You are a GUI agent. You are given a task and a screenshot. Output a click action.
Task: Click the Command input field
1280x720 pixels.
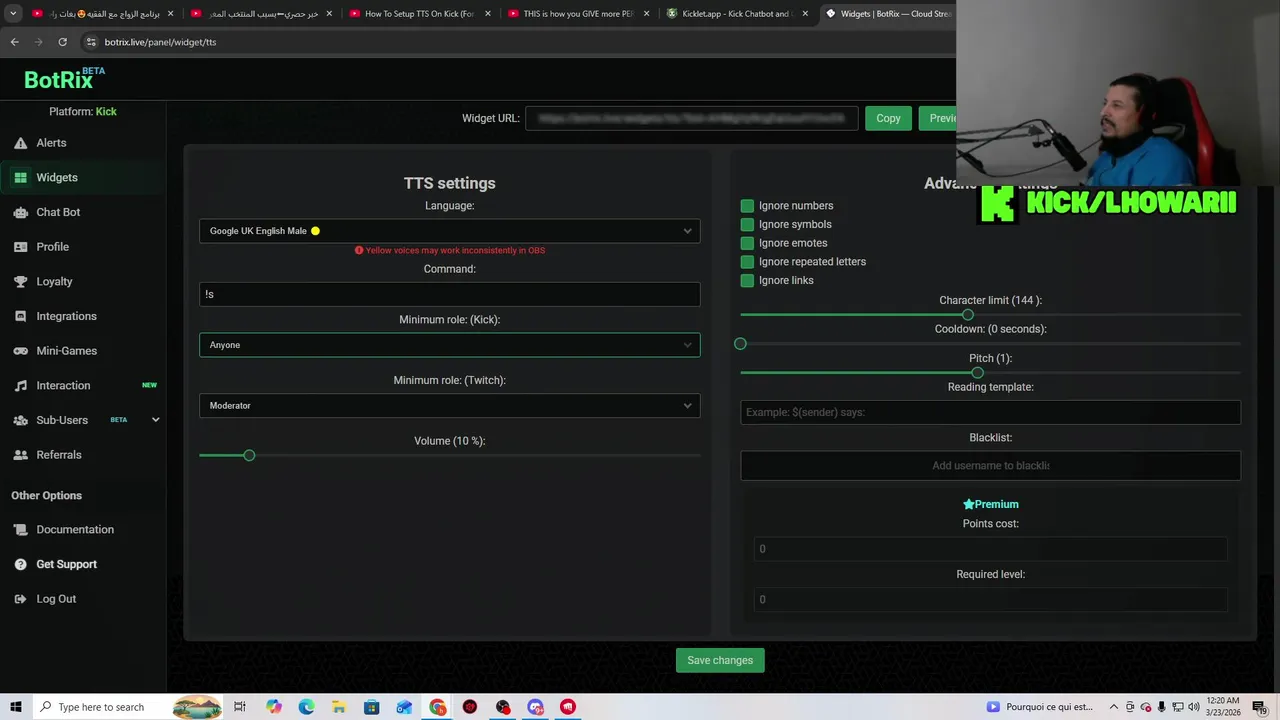click(450, 294)
